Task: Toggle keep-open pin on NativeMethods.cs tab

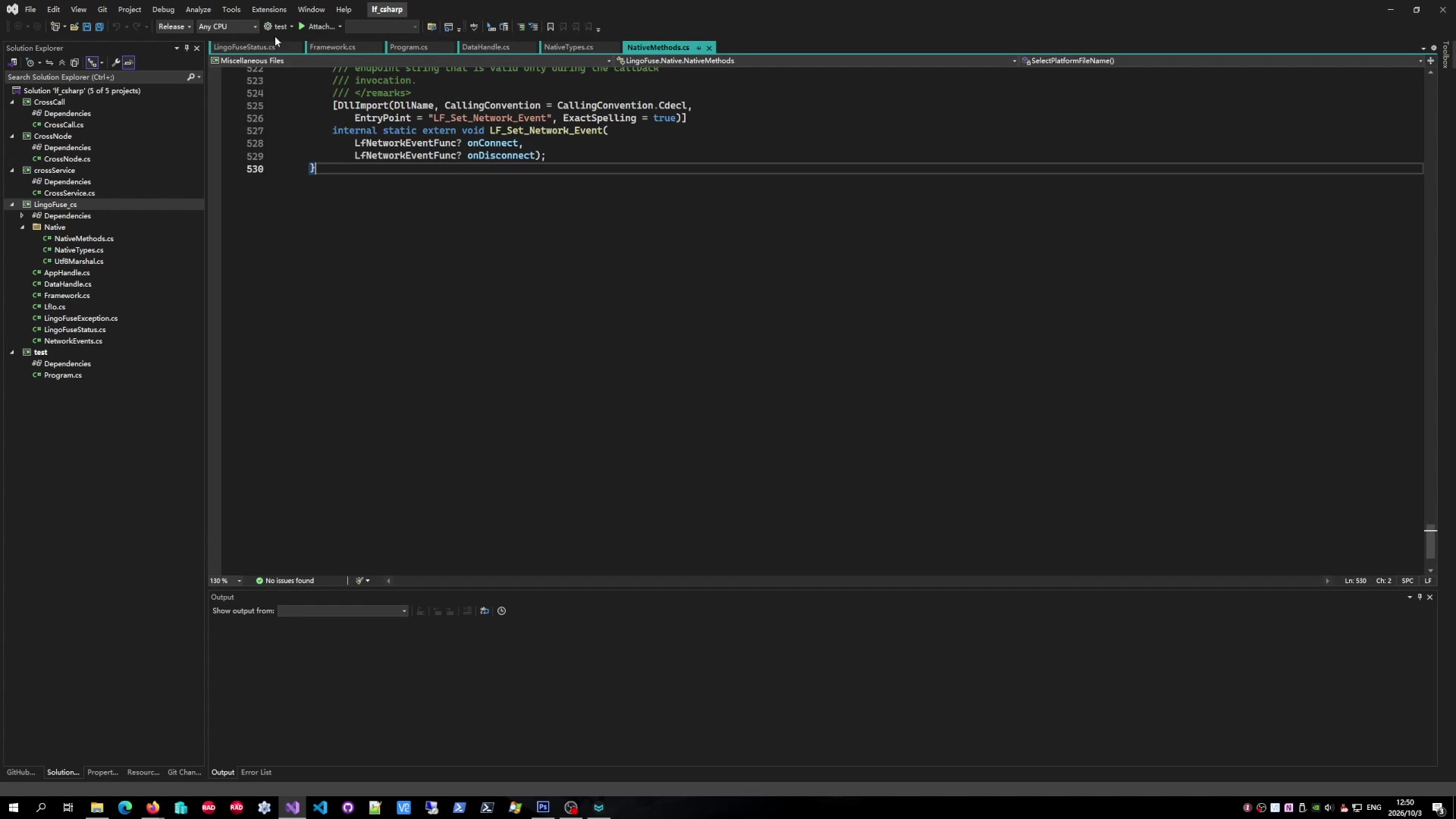Action: (698, 48)
